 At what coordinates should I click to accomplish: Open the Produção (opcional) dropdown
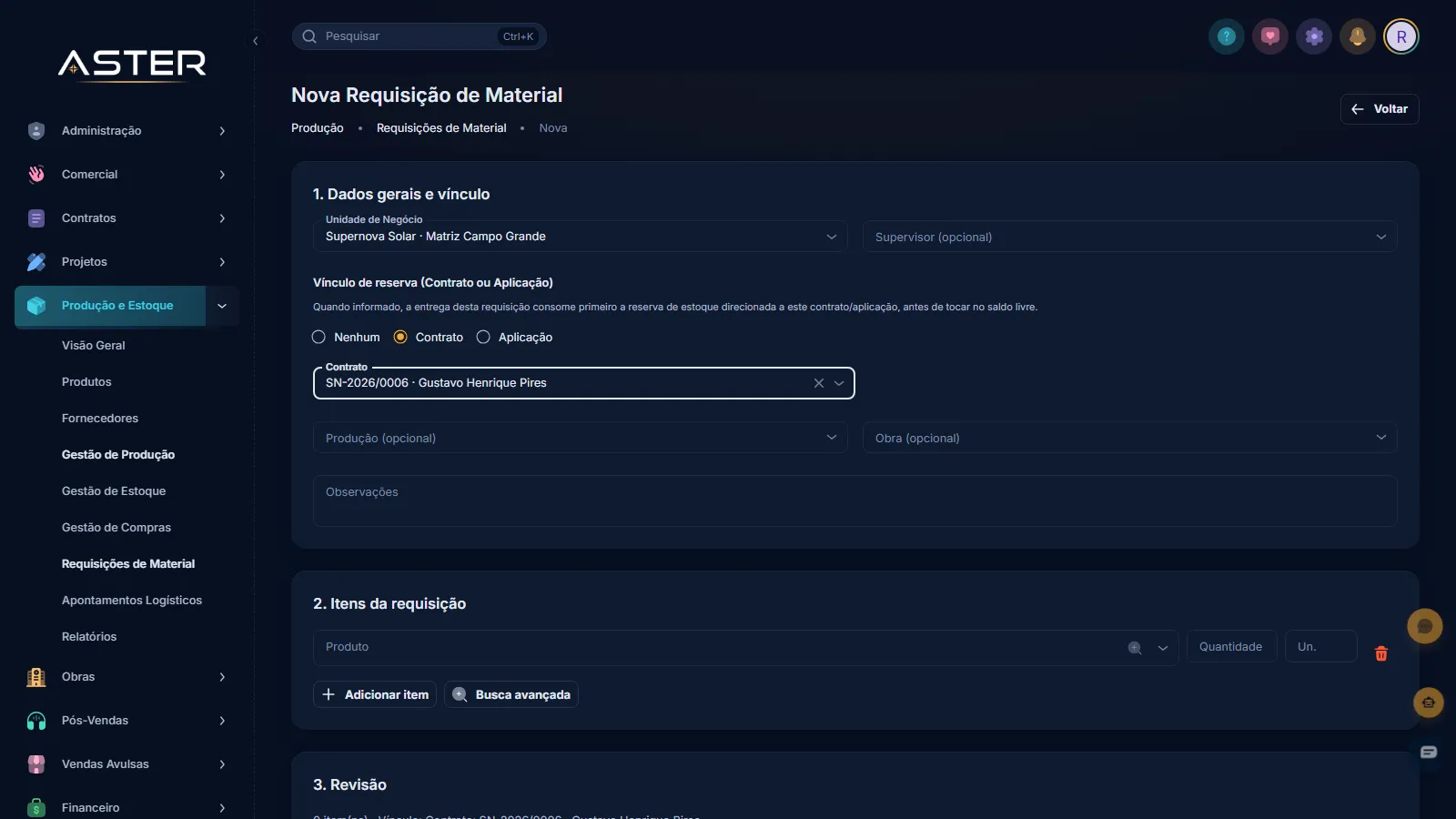click(x=581, y=438)
